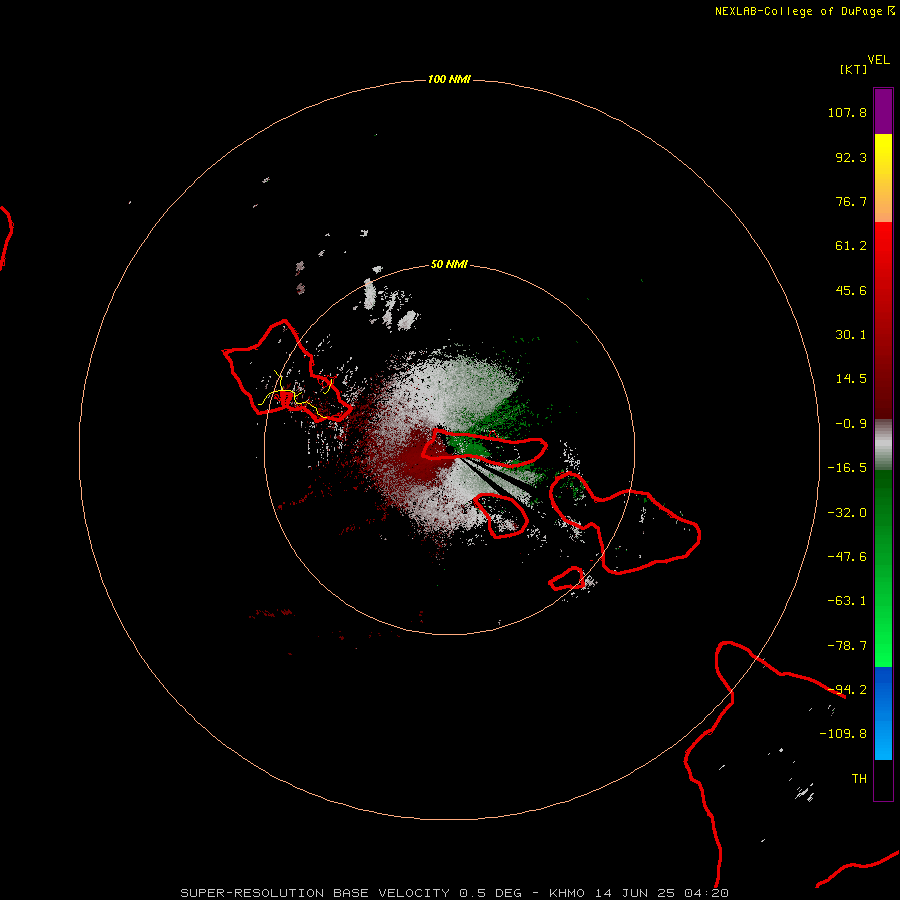Screen dimensions: 900x900
Task: Click the -47.6 legend value
Action: tap(847, 557)
